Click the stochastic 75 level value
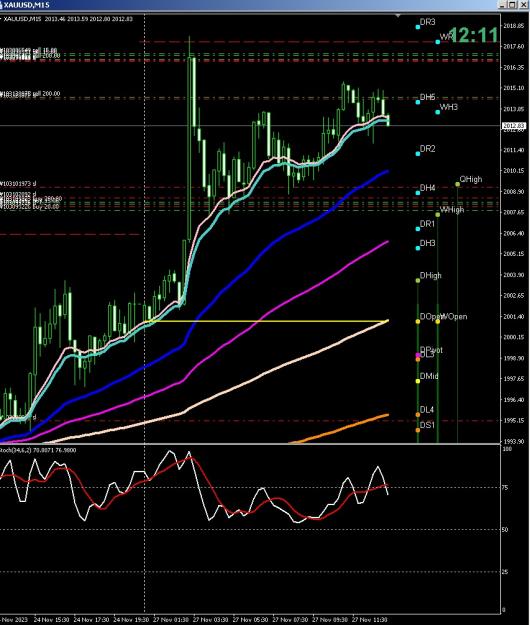This screenshot has width=530, height=625. coord(505,487)
